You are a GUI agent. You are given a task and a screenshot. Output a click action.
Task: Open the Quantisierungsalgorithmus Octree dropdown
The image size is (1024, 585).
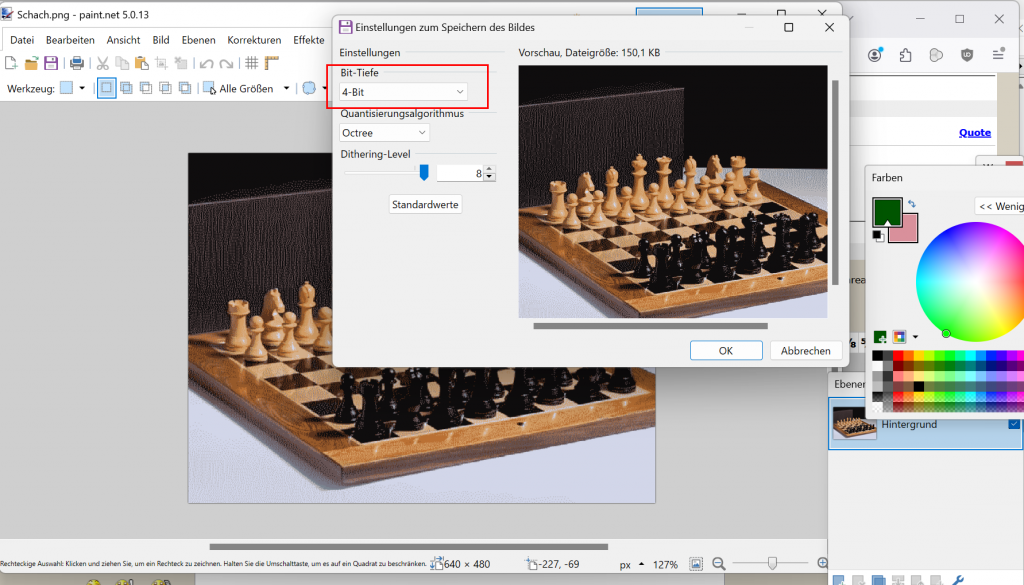click(x=385, y=132)
